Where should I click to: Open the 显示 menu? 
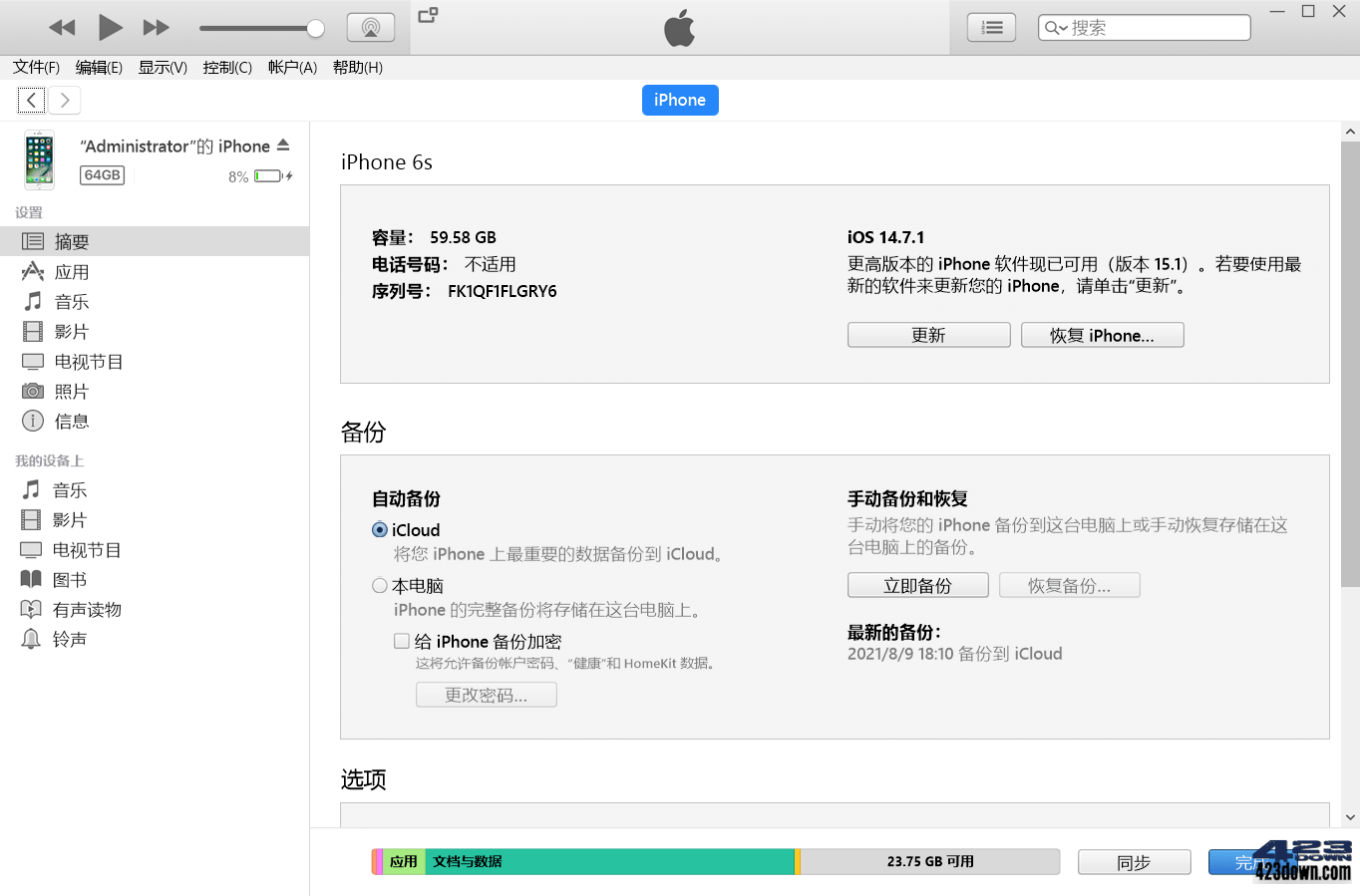pos(163,67)
